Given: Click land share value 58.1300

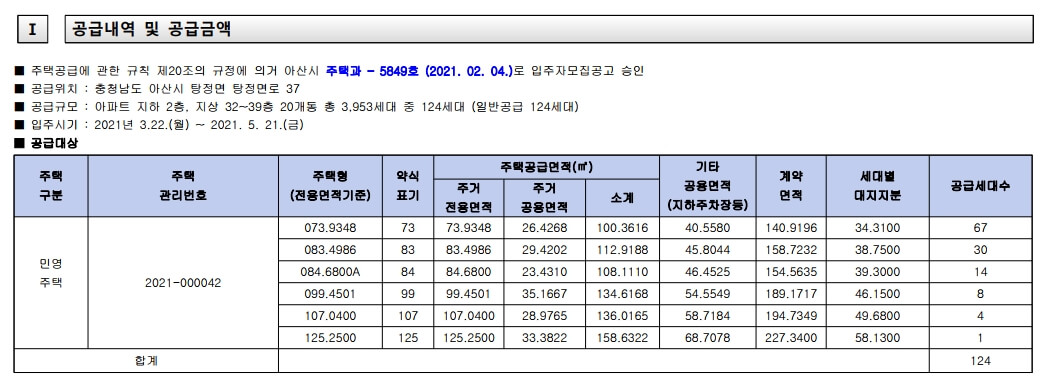Looking at the screenshot, I should (877, 338).
